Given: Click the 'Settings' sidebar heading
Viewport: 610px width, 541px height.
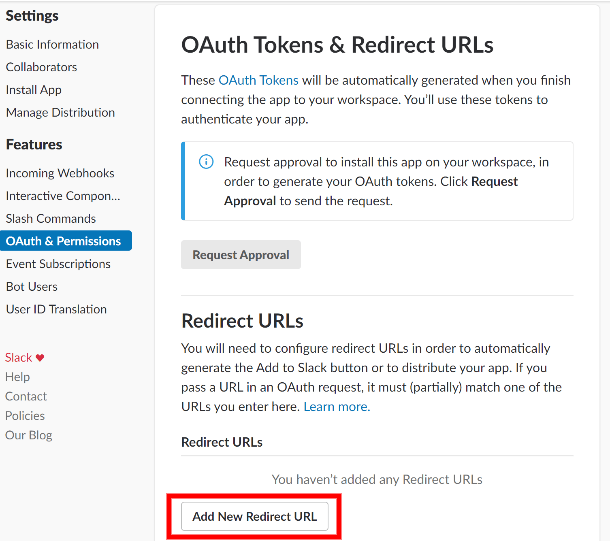Looking at the screenshot, I should point(32,16).
